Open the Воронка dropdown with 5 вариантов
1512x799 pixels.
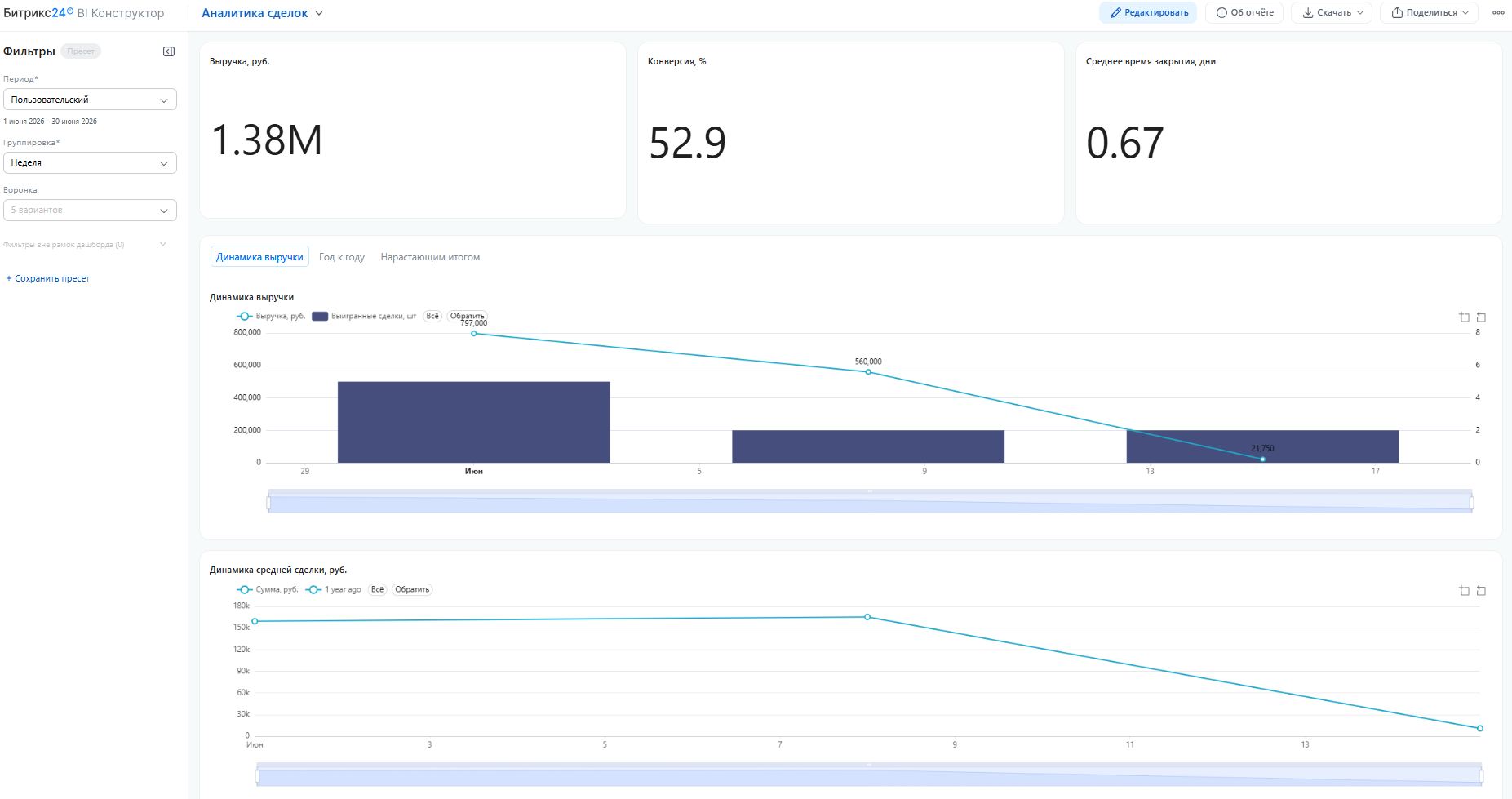(x=90, y=210)
